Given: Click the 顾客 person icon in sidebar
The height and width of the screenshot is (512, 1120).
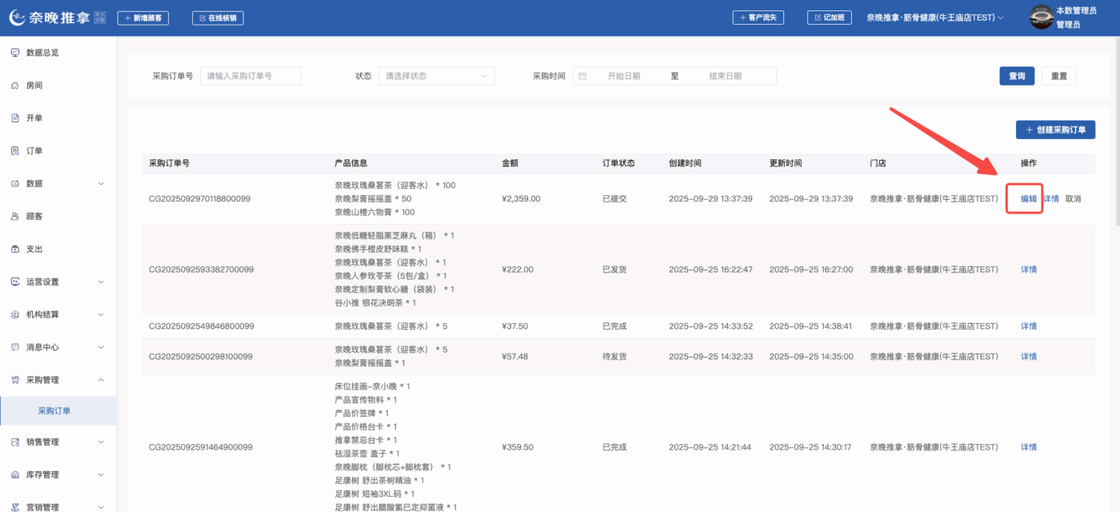Looking at the screenshot, I should pyautogui.click(x=15, y=216).
